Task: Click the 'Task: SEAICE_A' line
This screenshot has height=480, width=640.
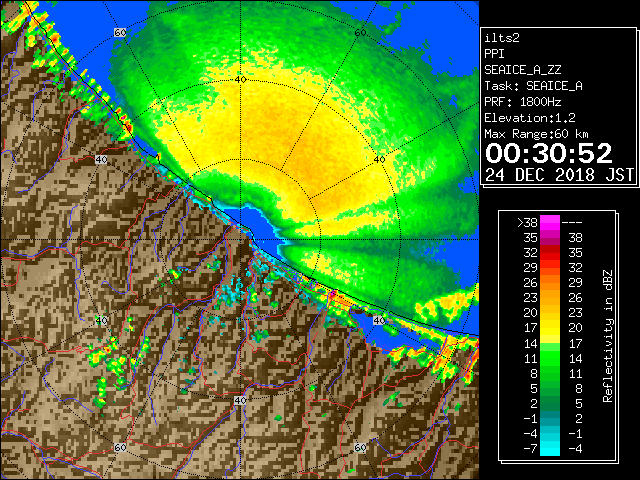Action: point(533,86)
